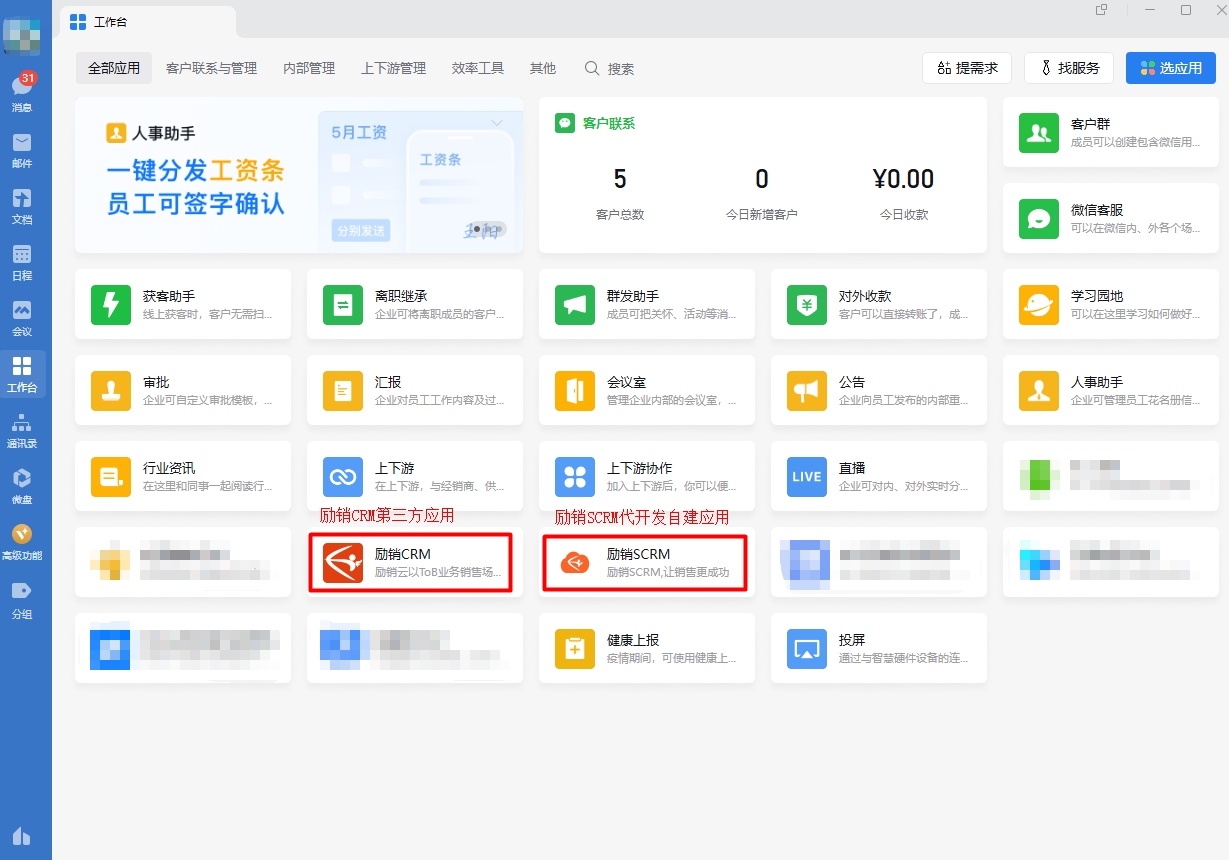Open the 健康上报 health report app

646,648
